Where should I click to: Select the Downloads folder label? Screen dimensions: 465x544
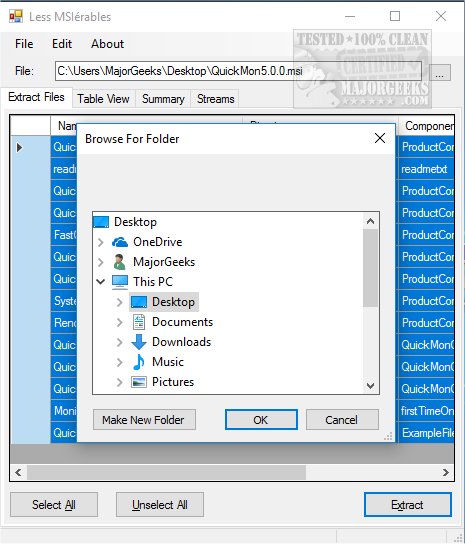click(x=181, y=342)
